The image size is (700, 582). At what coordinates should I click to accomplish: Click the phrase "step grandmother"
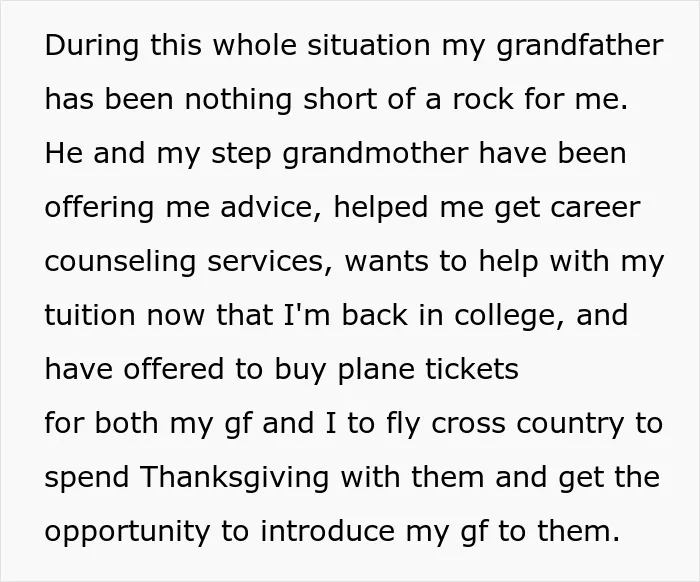tap(340, 154)
